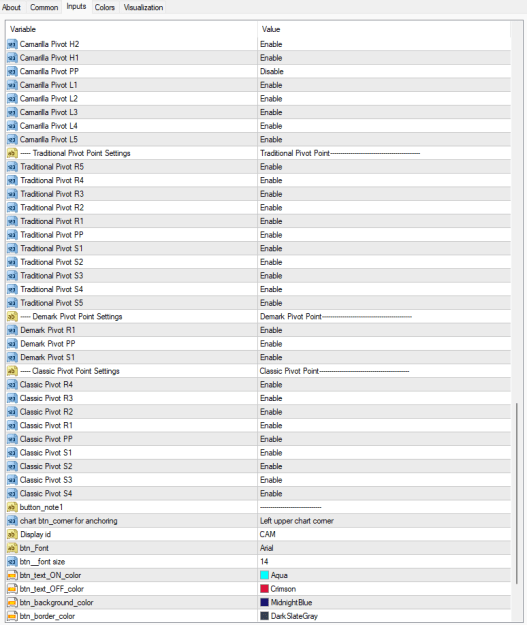Open the Colors tab
This screenshot has height=625, width=527.
point(104,7)
